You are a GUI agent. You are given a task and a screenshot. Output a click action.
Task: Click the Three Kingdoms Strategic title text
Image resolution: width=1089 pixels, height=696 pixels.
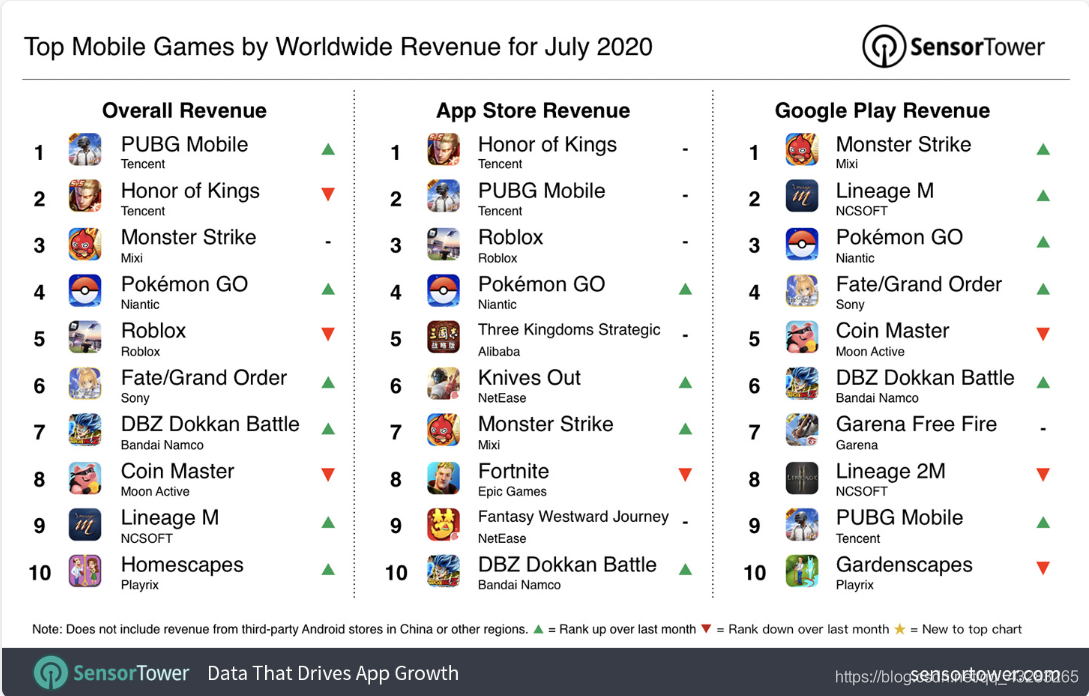click(x=569, y=330)
